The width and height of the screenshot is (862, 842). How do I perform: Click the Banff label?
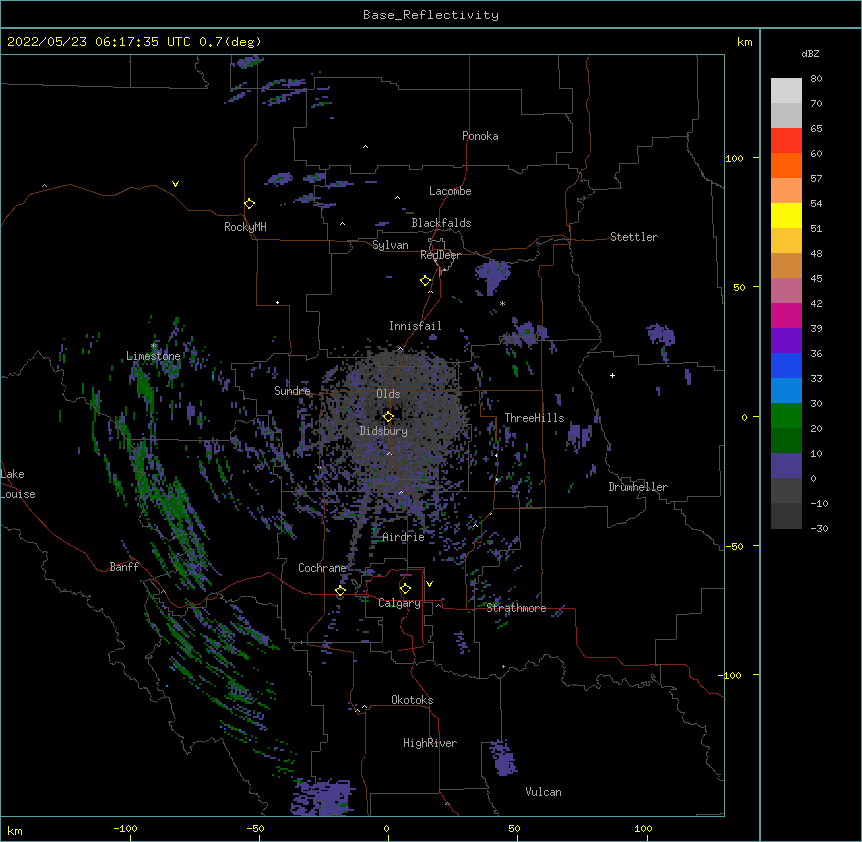pyautogui.click(x=124, y=567)
